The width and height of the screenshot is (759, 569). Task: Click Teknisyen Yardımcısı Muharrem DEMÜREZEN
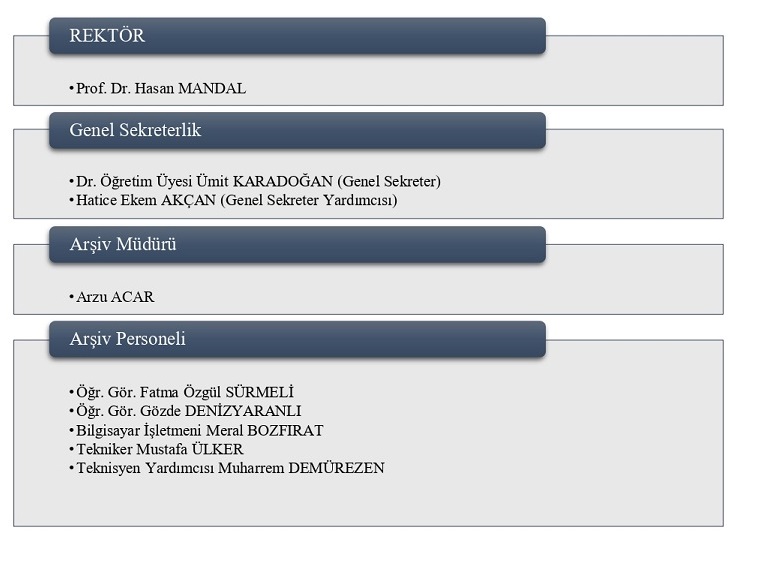pyautogui.click(x=230, y=468)
